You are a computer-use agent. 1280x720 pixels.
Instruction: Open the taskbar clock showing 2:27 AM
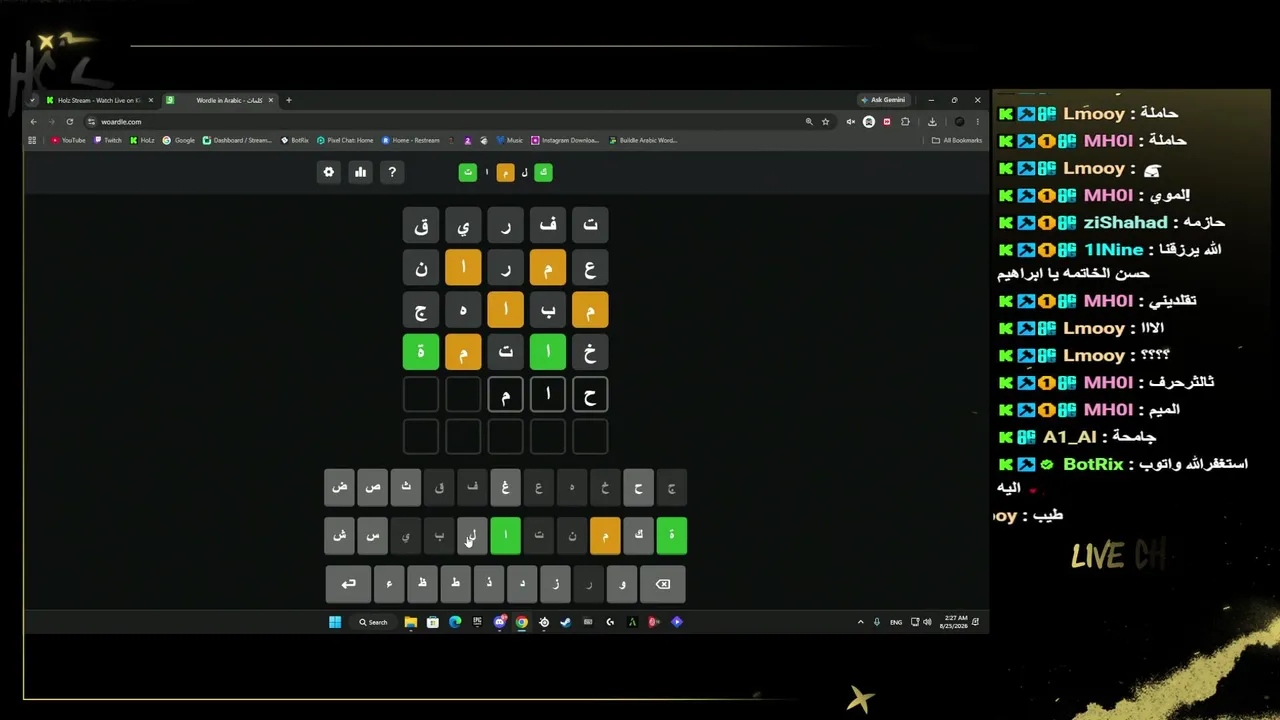pyautogui.click(x=956, y=622)
